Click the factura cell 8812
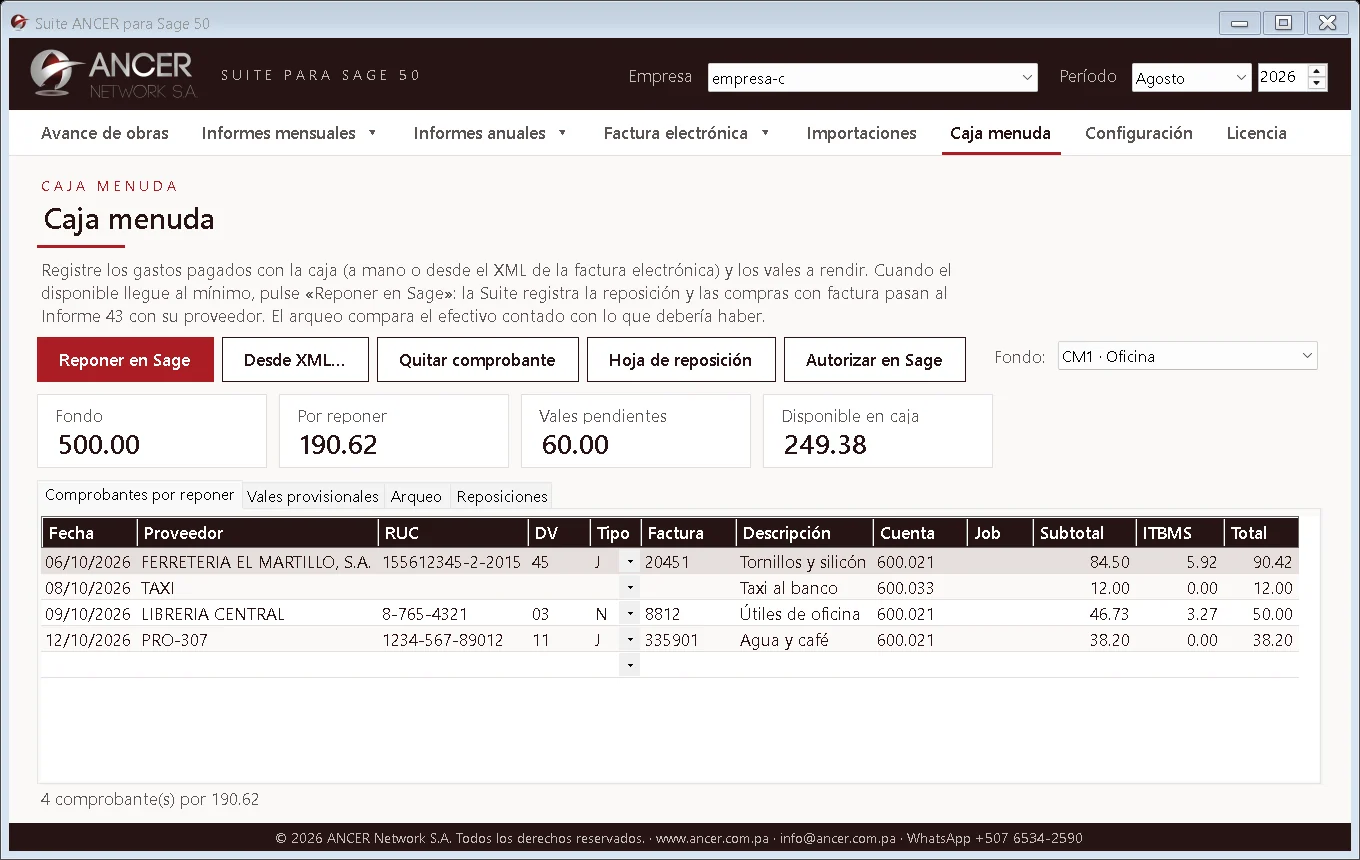 pos(688,614)
